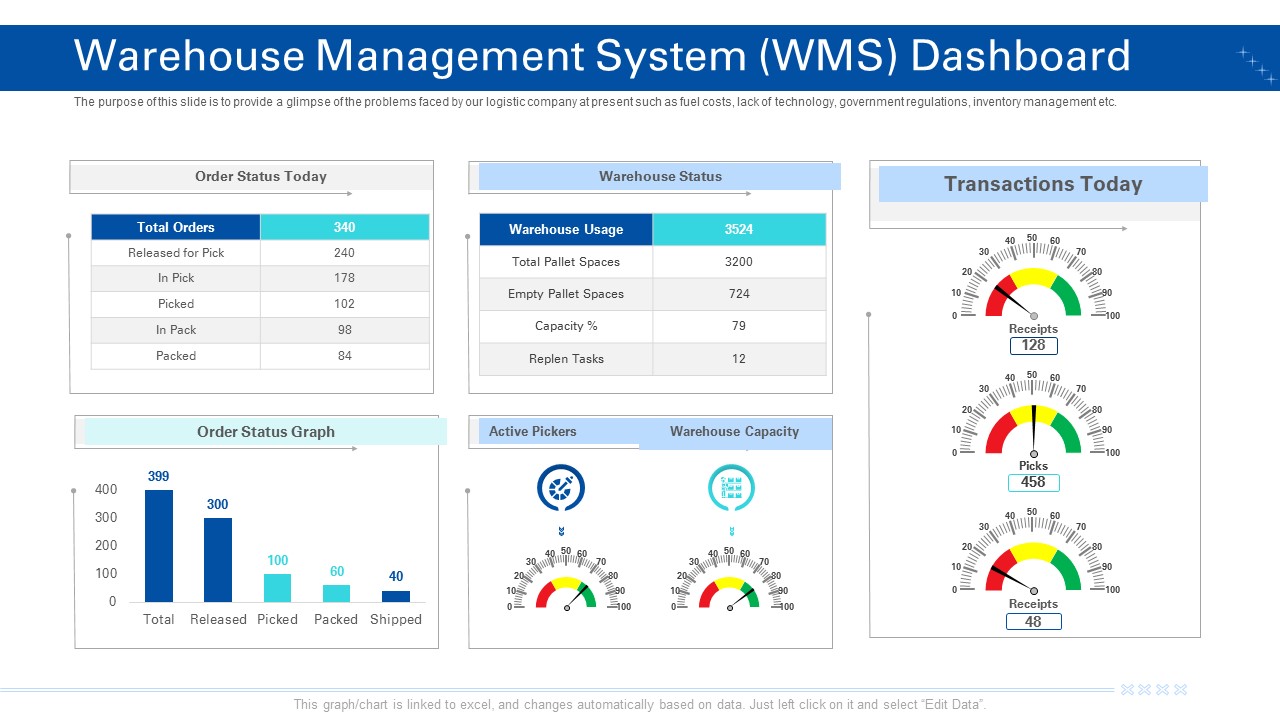The image size is (1280, 720).
Task: Select the teal Picked bar in the graph
Action: [x=277, y=588]
